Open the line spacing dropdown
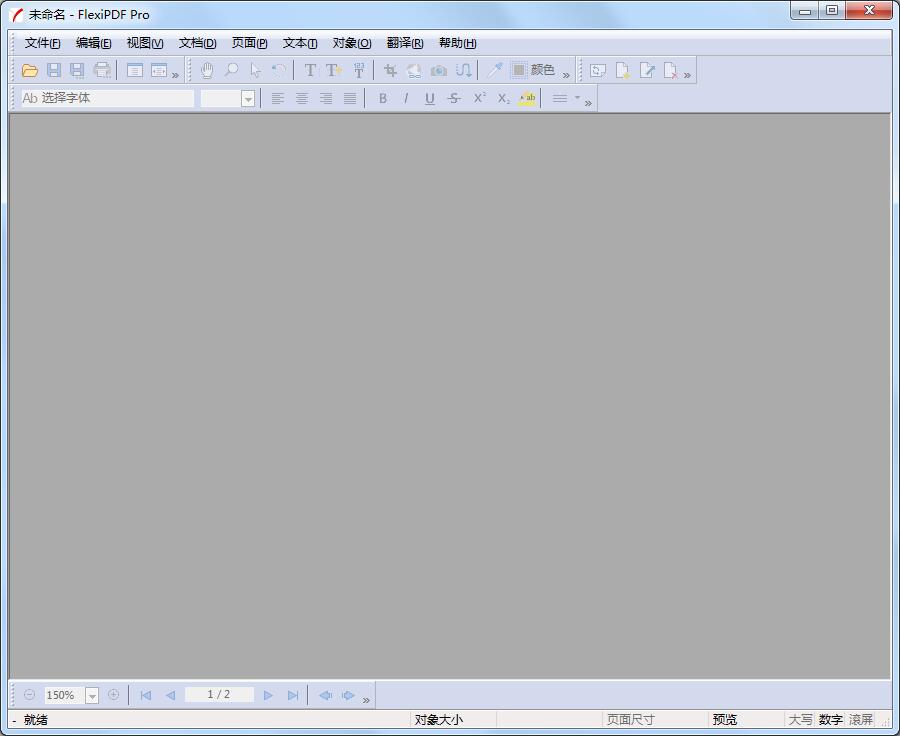The image size is (900, 736). pos(577,98)
